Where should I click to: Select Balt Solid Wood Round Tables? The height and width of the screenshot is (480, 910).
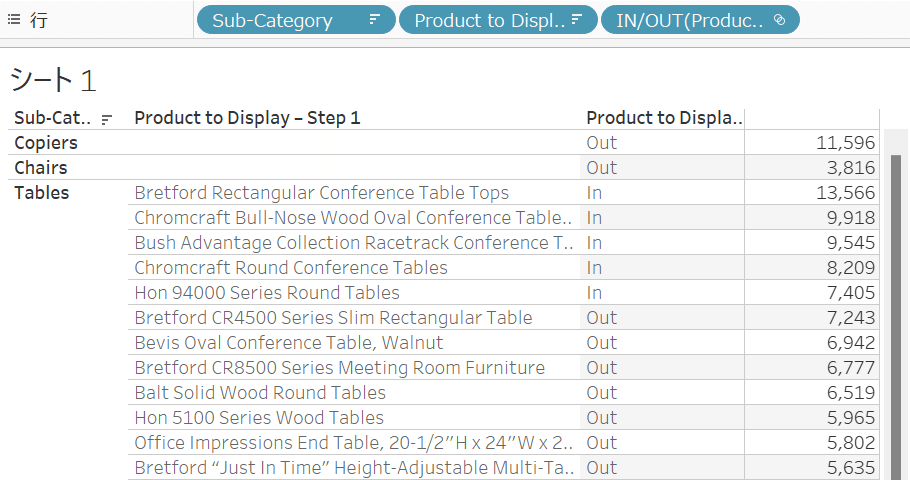(x=260, y=392)
